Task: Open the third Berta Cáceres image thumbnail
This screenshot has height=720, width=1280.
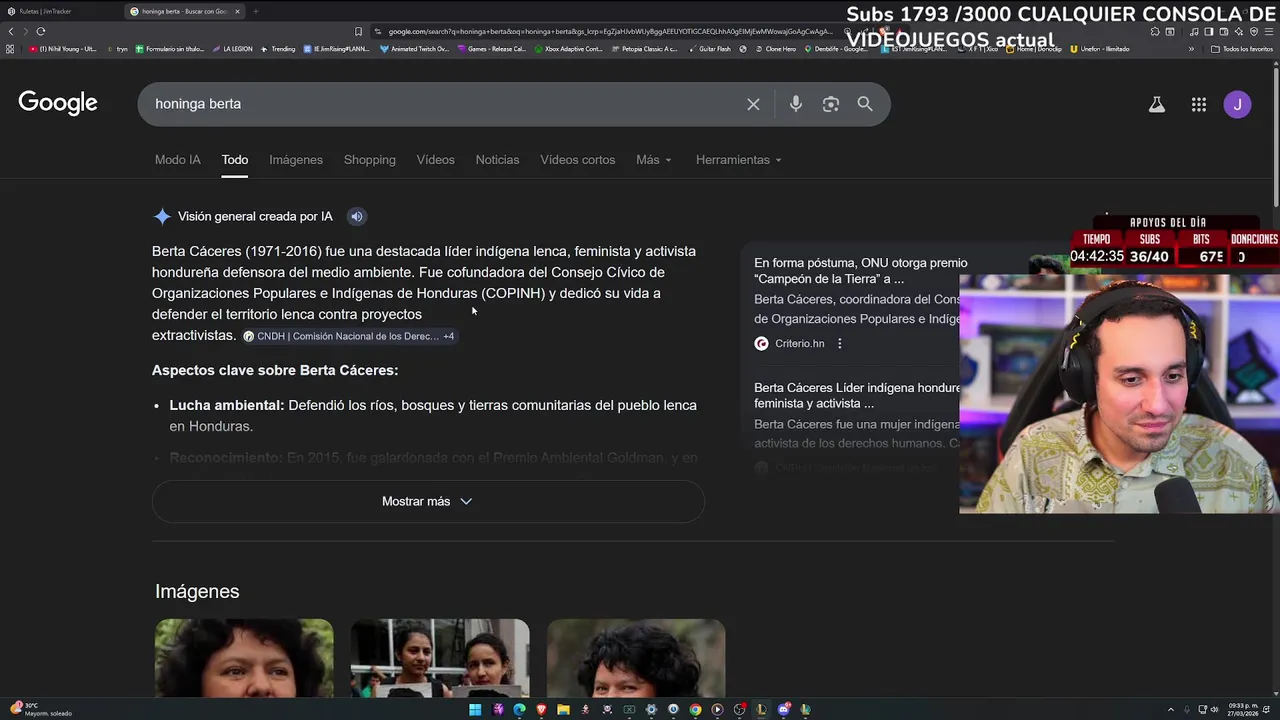Action: click(x=636, y=658)
